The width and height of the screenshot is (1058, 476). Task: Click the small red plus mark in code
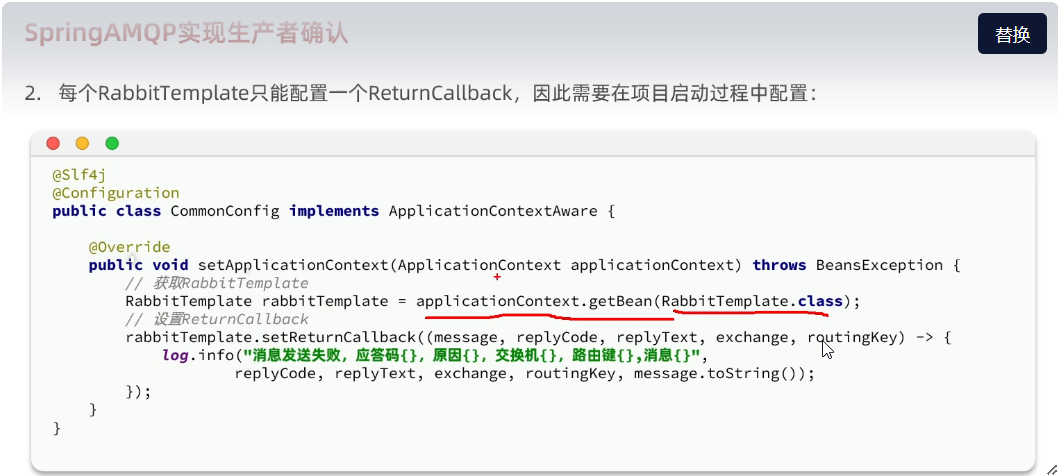point(497,276)
